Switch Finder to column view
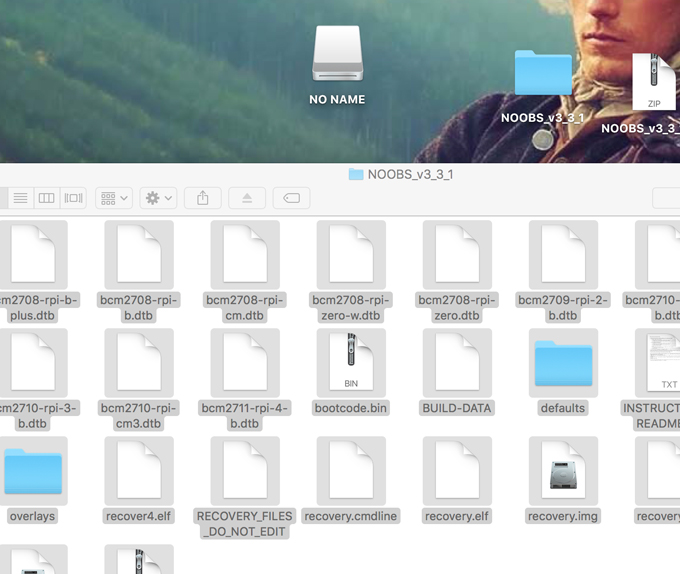680x574 pixels. coord(46,198)
